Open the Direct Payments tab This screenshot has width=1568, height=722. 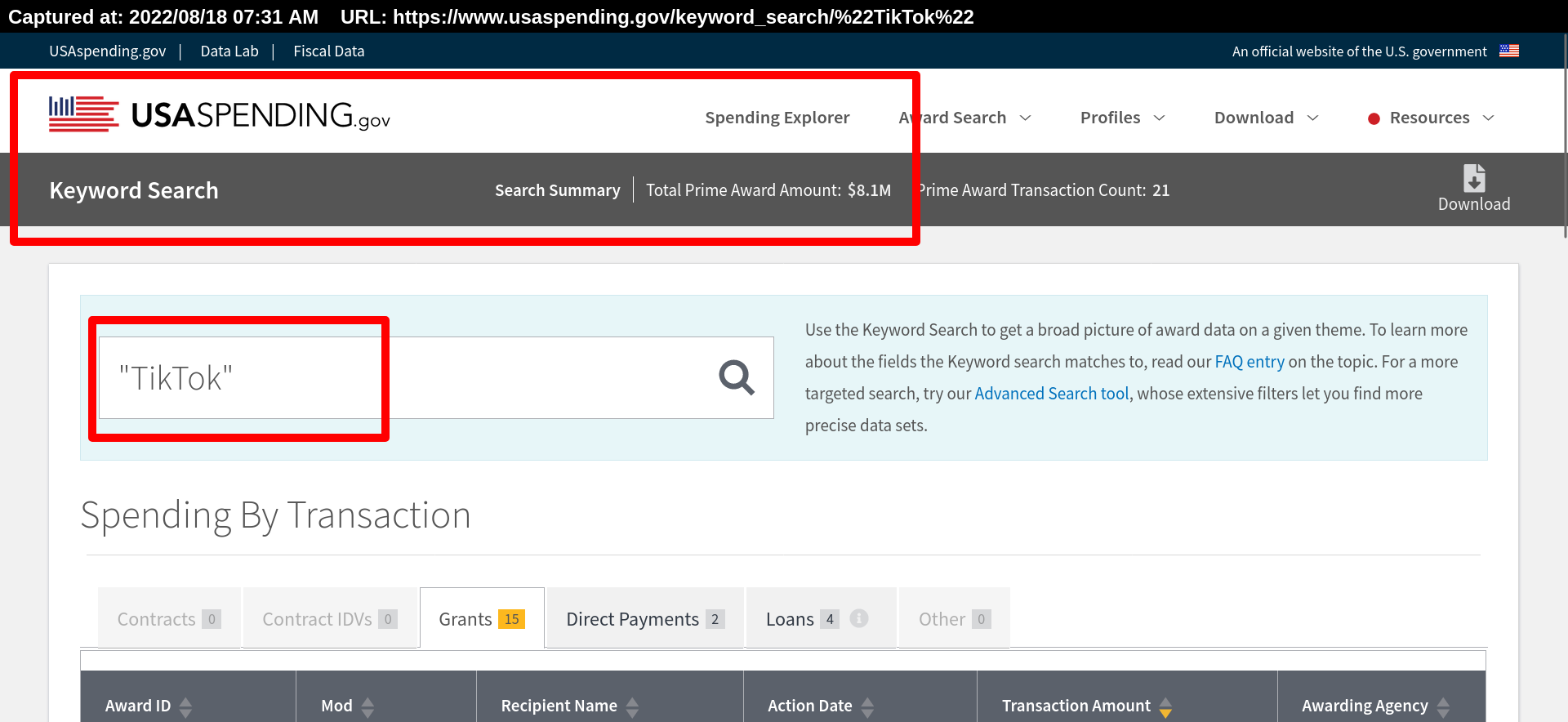(x=645, y=618)
